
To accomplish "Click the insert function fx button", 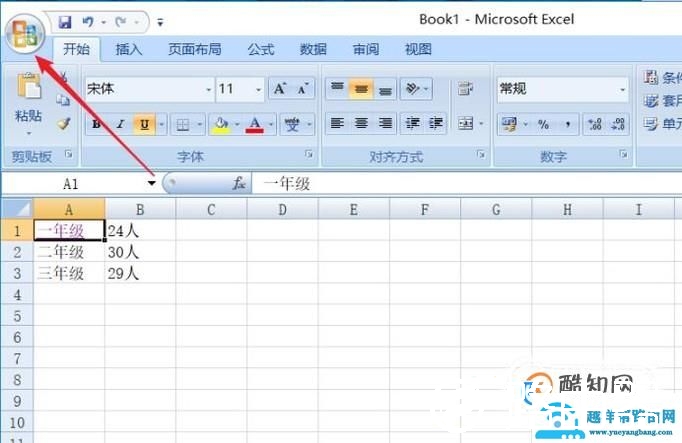I will pos(239,183).
